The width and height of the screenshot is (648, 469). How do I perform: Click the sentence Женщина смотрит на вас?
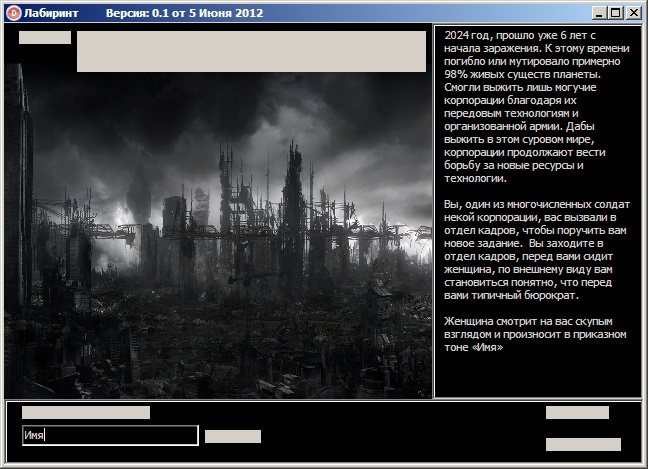535,334
